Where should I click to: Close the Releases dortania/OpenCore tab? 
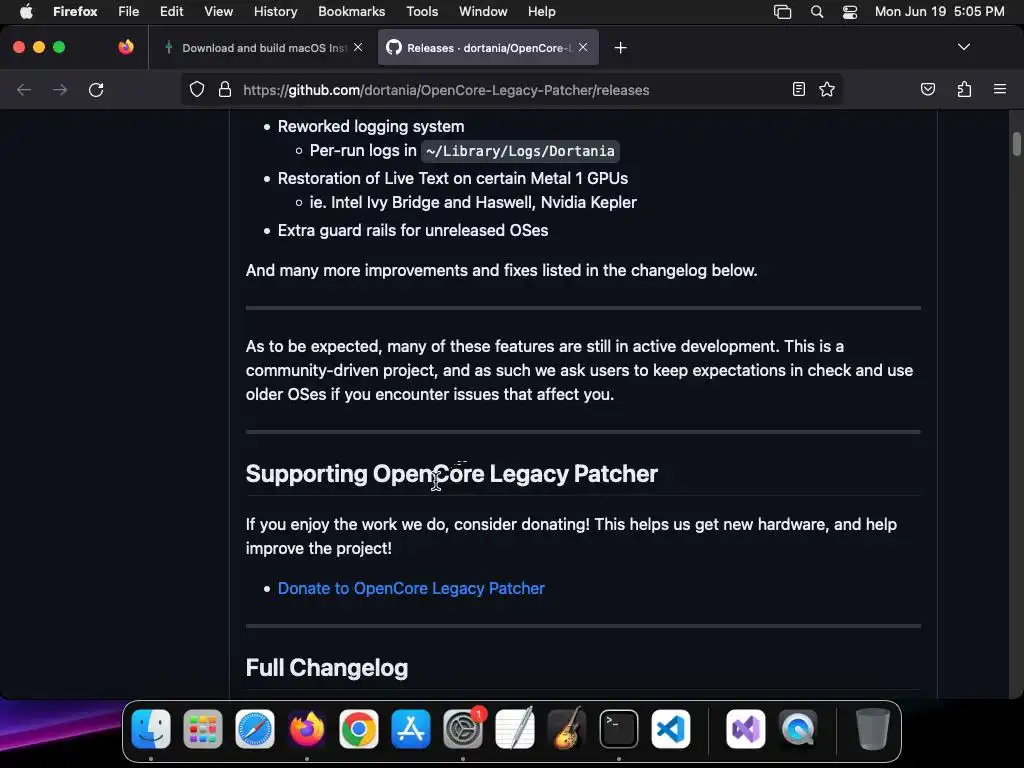[583, 47]
